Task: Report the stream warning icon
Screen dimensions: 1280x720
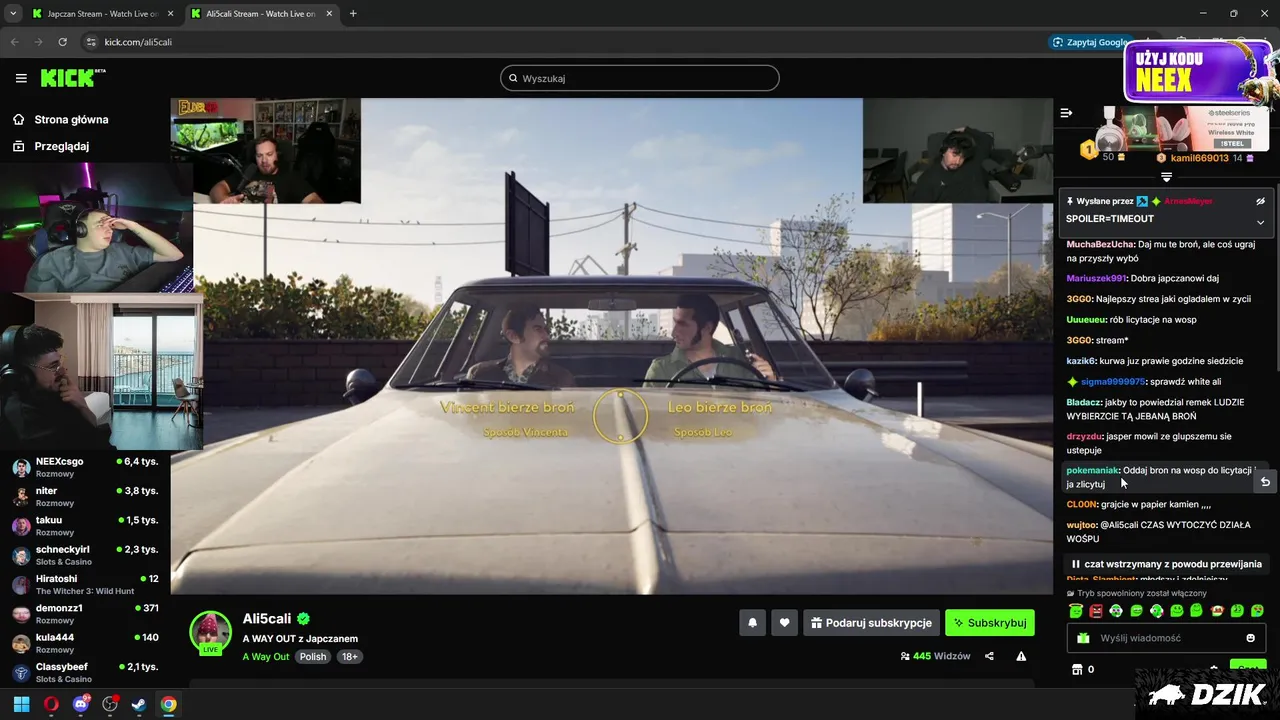Action: click(x=1021, y=656)
